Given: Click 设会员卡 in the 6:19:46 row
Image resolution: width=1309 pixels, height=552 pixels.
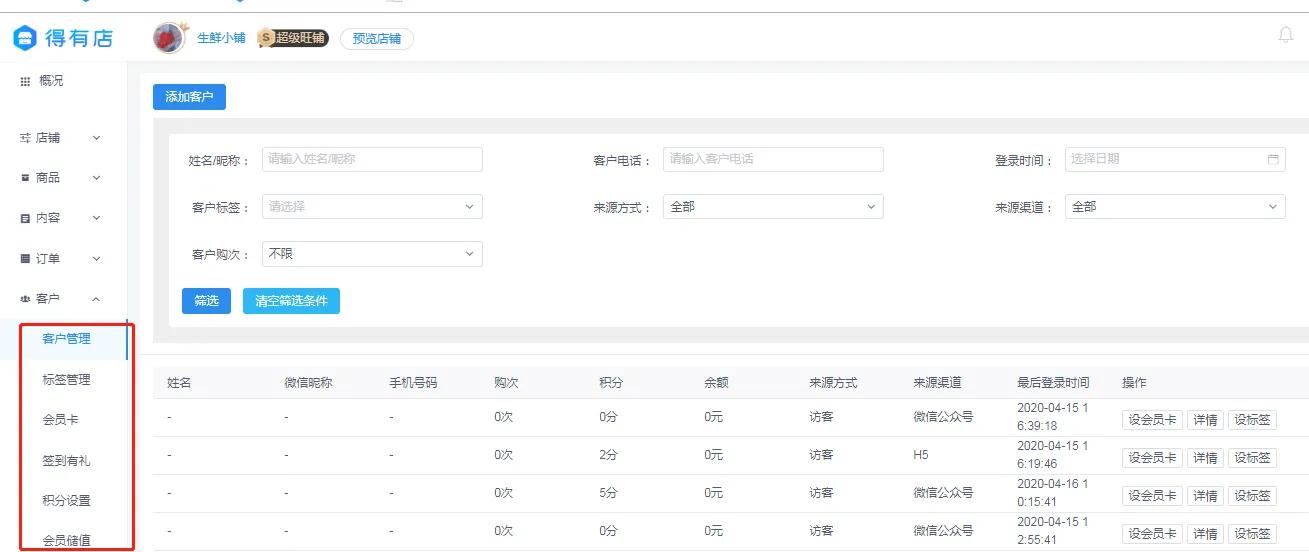Looking at the screenshot, I should [x=1152, y=458].
